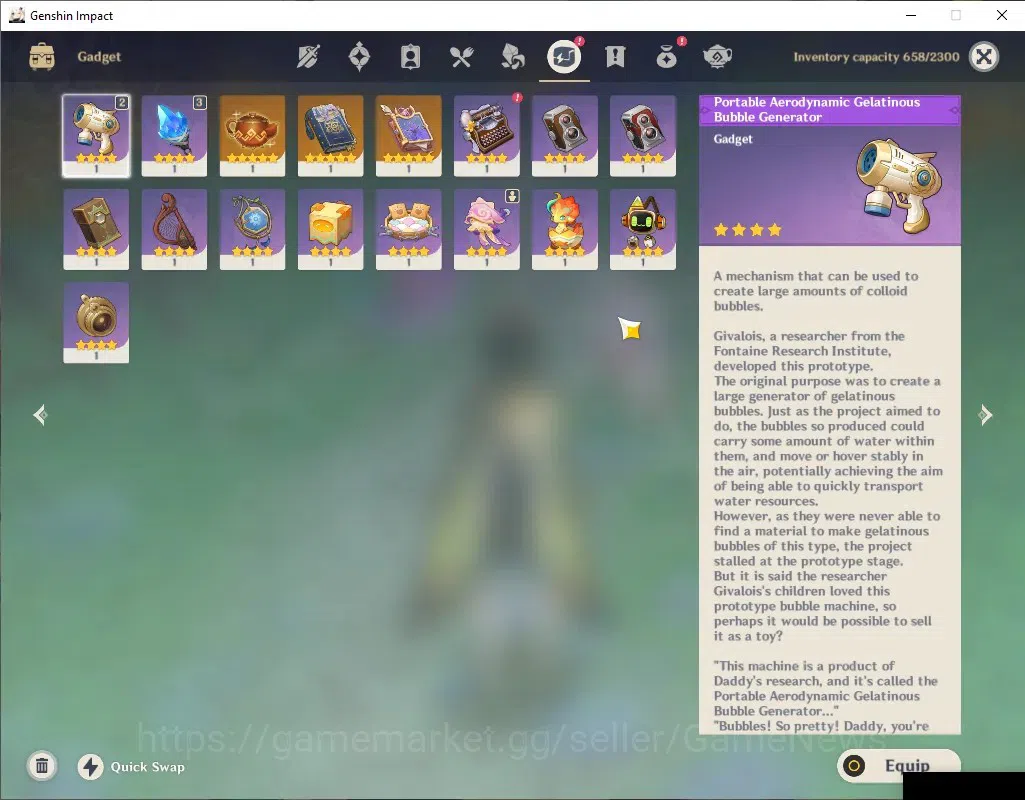Click the Equip button

(x=898, y=765)
